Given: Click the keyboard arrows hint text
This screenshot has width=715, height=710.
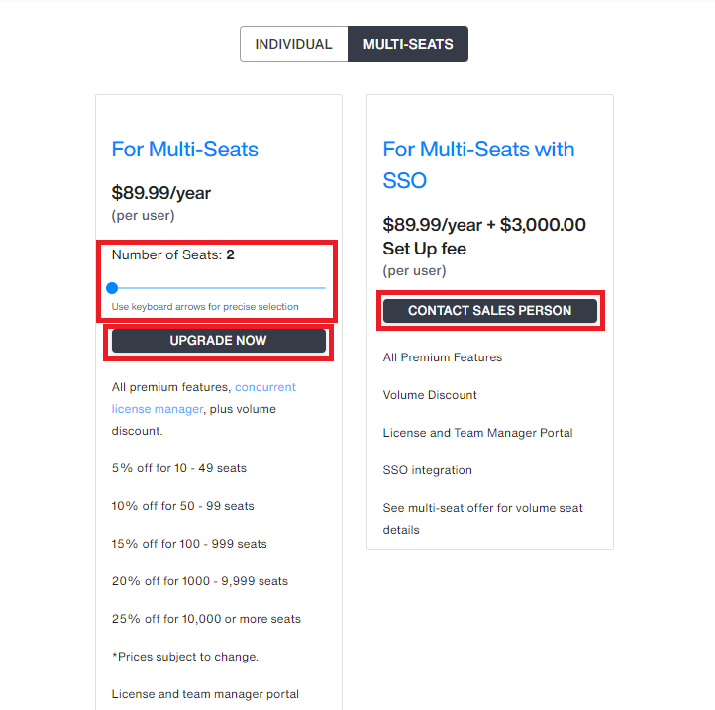Looking at the screenshot, I should coord(205,306).
